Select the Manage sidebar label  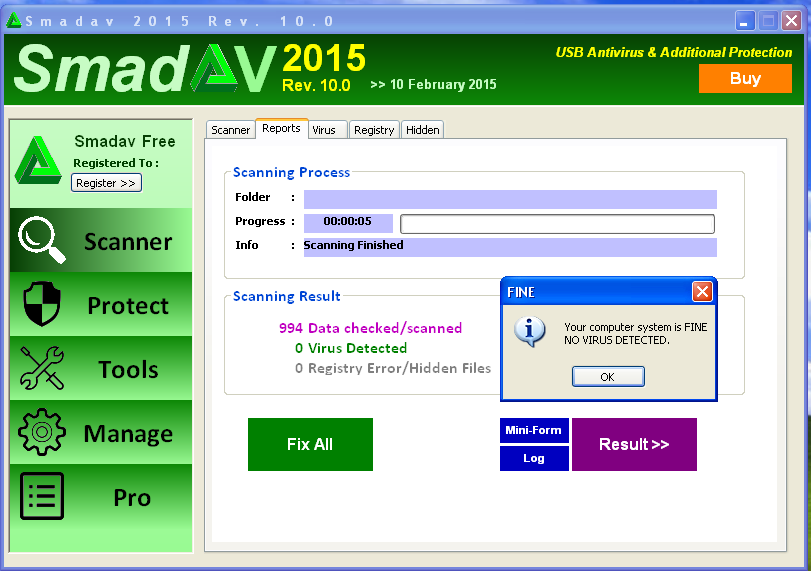pos(128,433)
